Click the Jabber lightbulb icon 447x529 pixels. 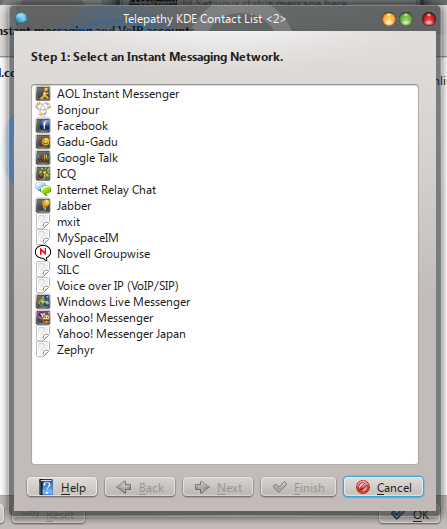coord(43,205)
